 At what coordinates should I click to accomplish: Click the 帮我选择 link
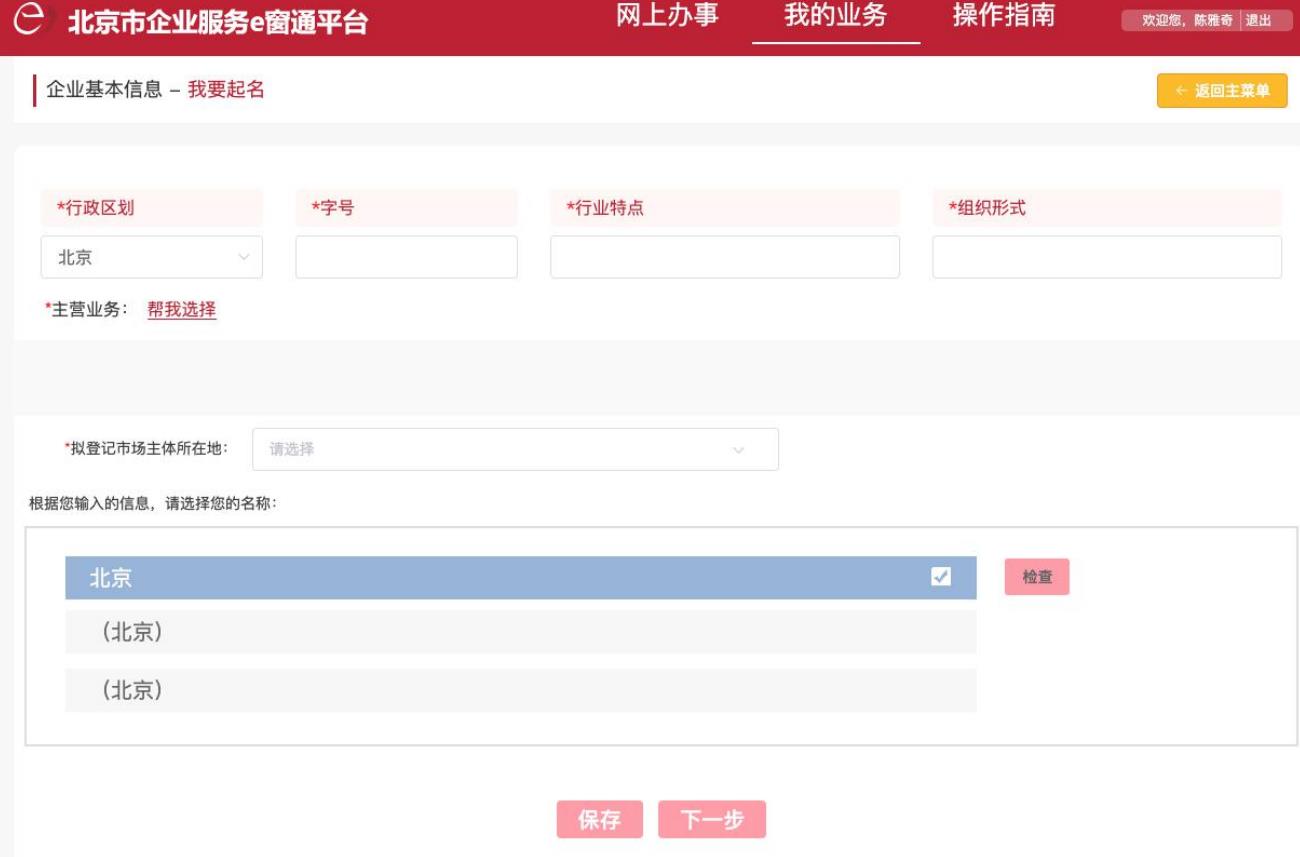(181, 310)
